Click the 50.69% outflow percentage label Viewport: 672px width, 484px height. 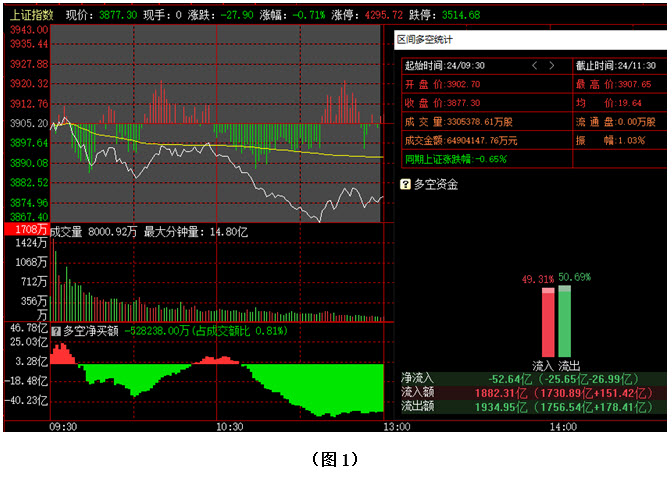574,277
